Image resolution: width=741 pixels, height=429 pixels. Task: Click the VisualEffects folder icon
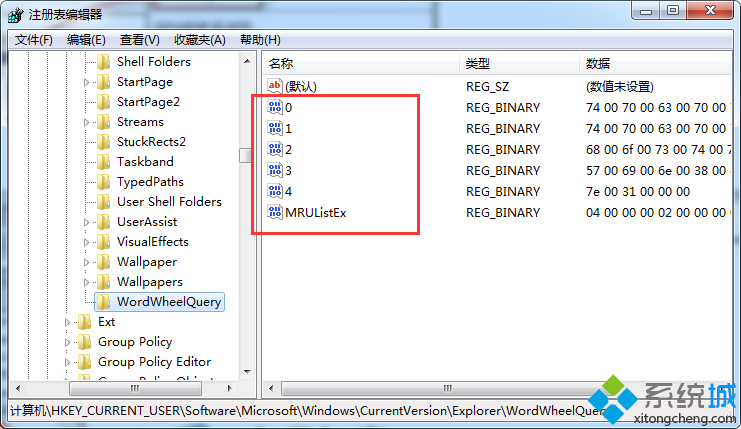click(103, 242)
